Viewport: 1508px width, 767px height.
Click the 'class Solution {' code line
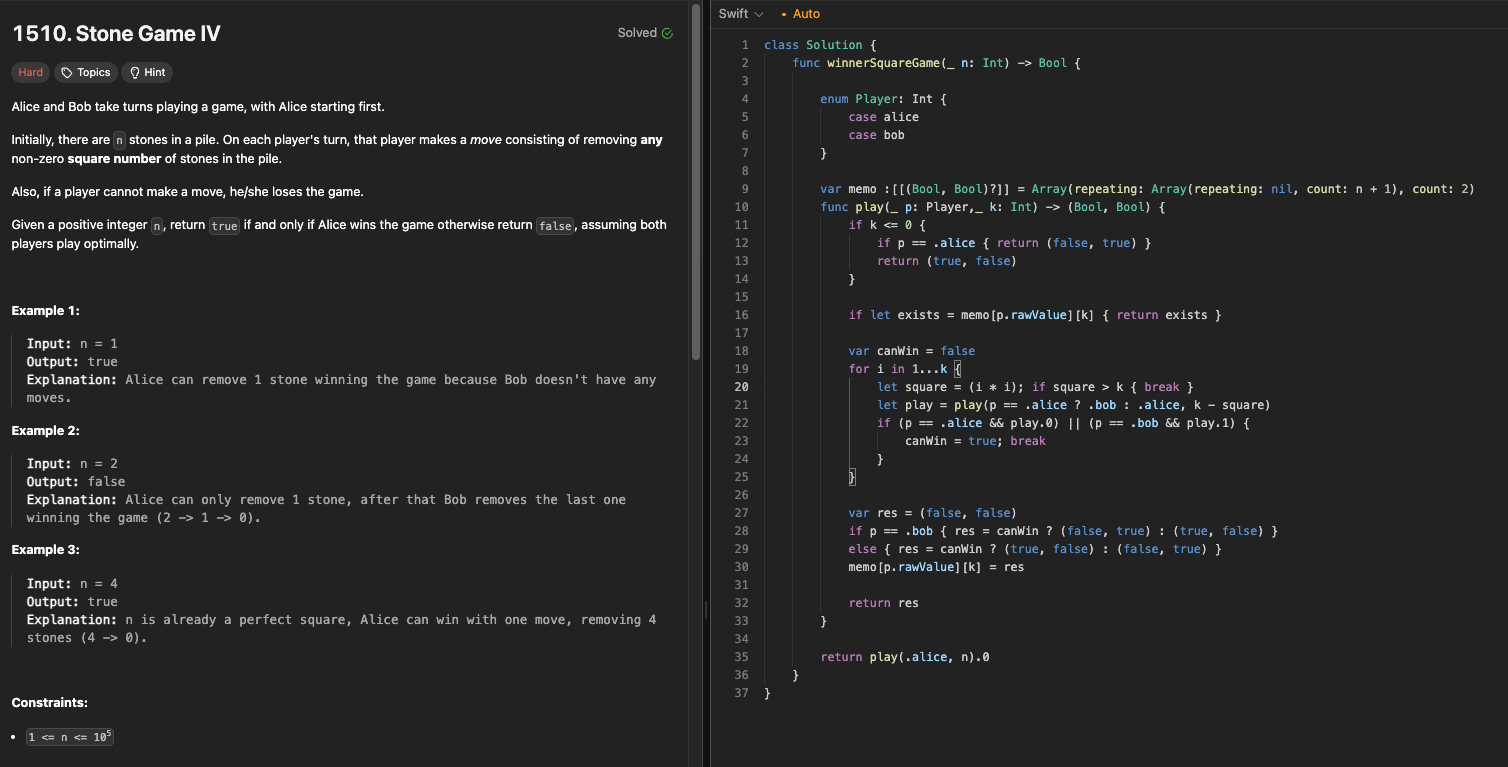click(x=820, y=45)
